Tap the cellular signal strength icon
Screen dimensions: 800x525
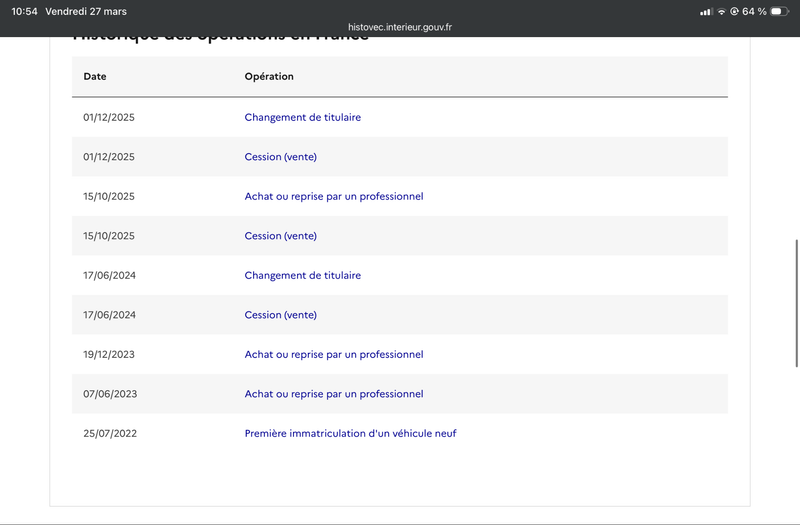point(706,11)
